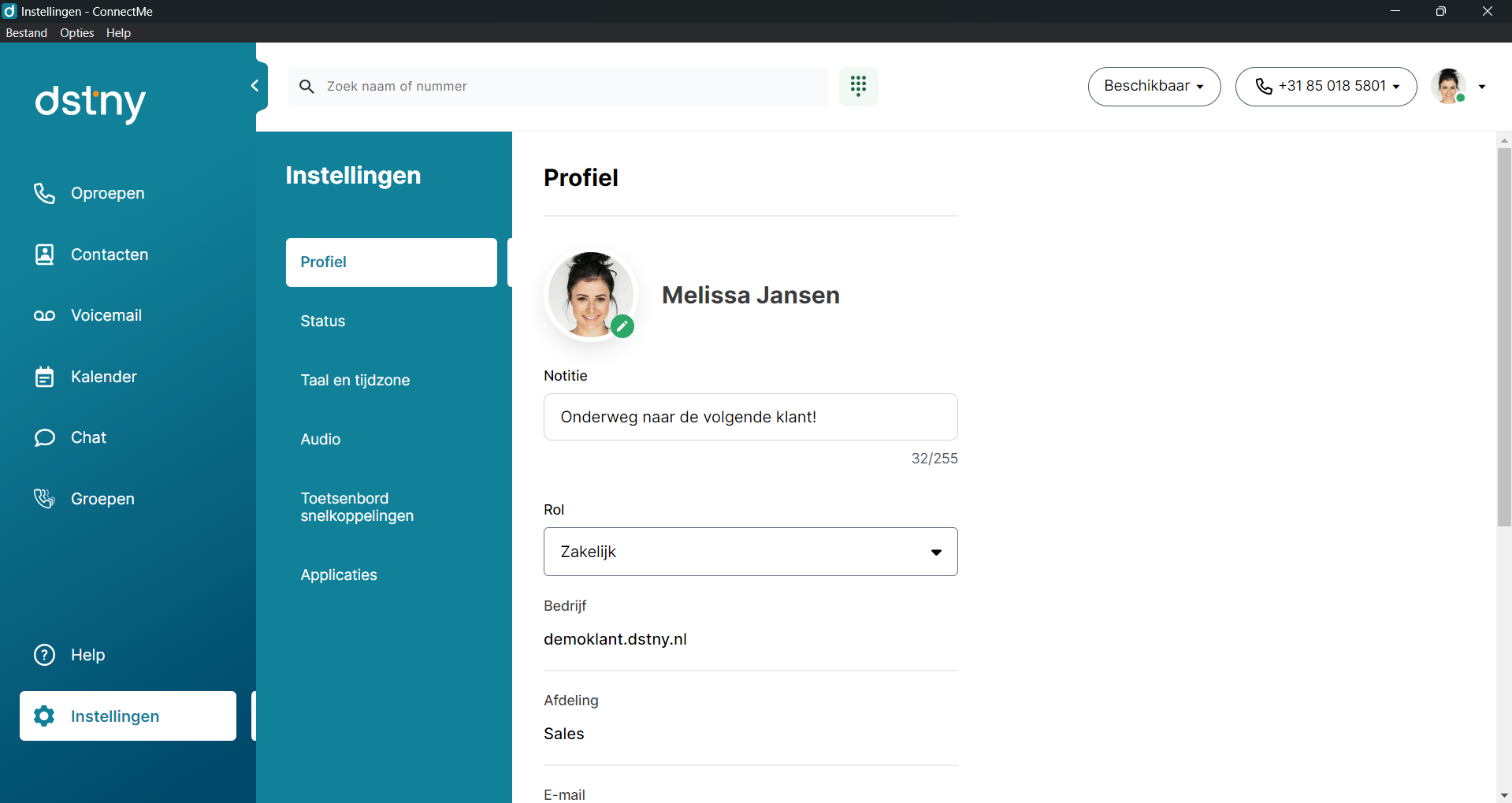Open the dialpad grid icon
This screenshot has height=803, width=1512.
(858, 86)
